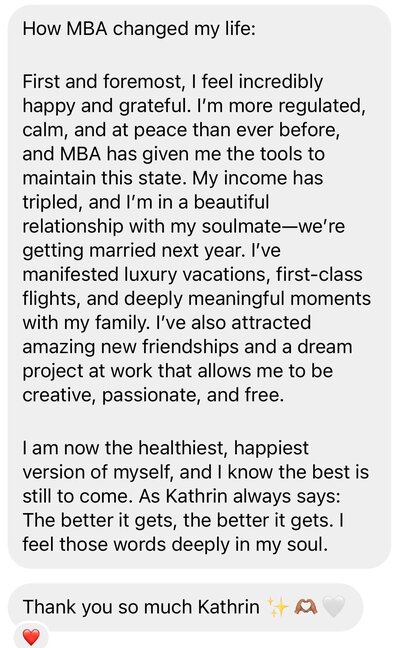
Task: Click the line 'flights, and deeply meaningful moments'
Action: click(196, 299)
